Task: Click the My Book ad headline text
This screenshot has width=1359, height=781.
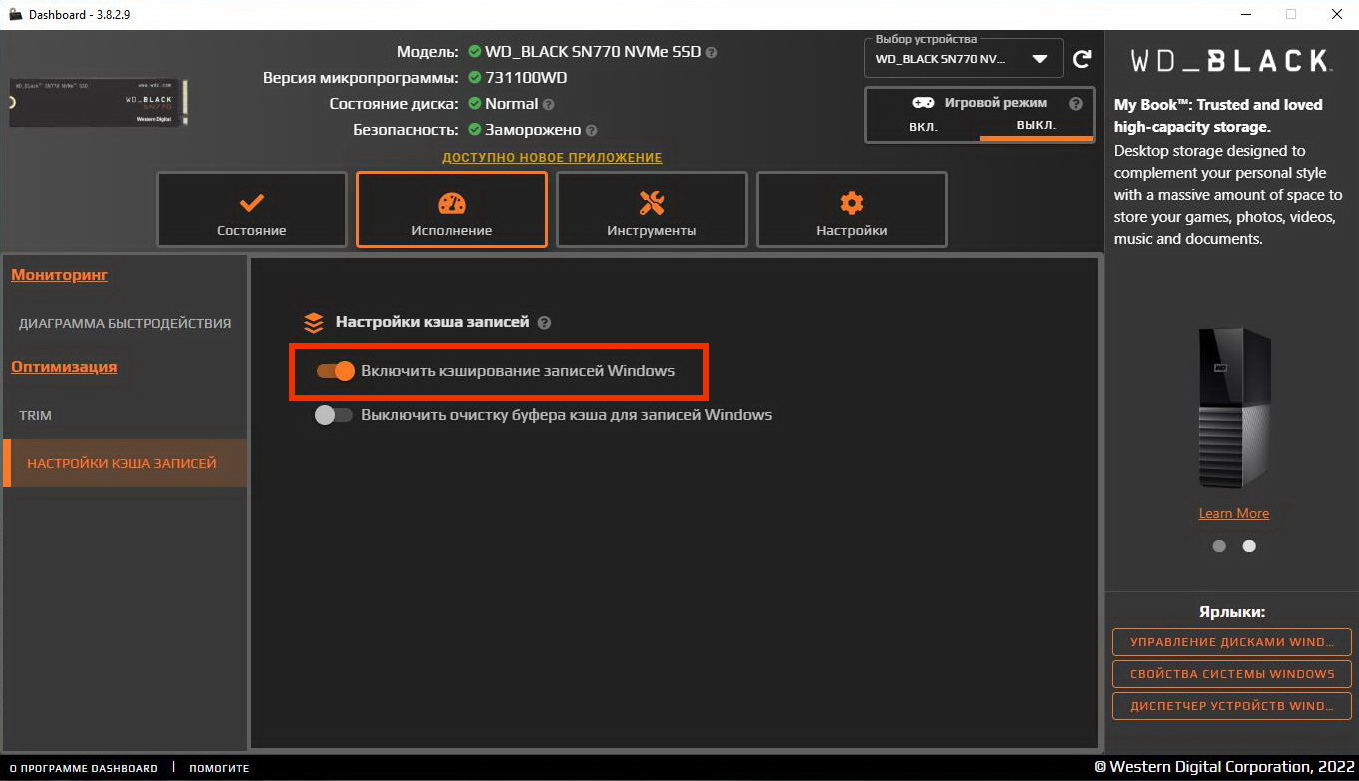Action: tap(1218, 116)
